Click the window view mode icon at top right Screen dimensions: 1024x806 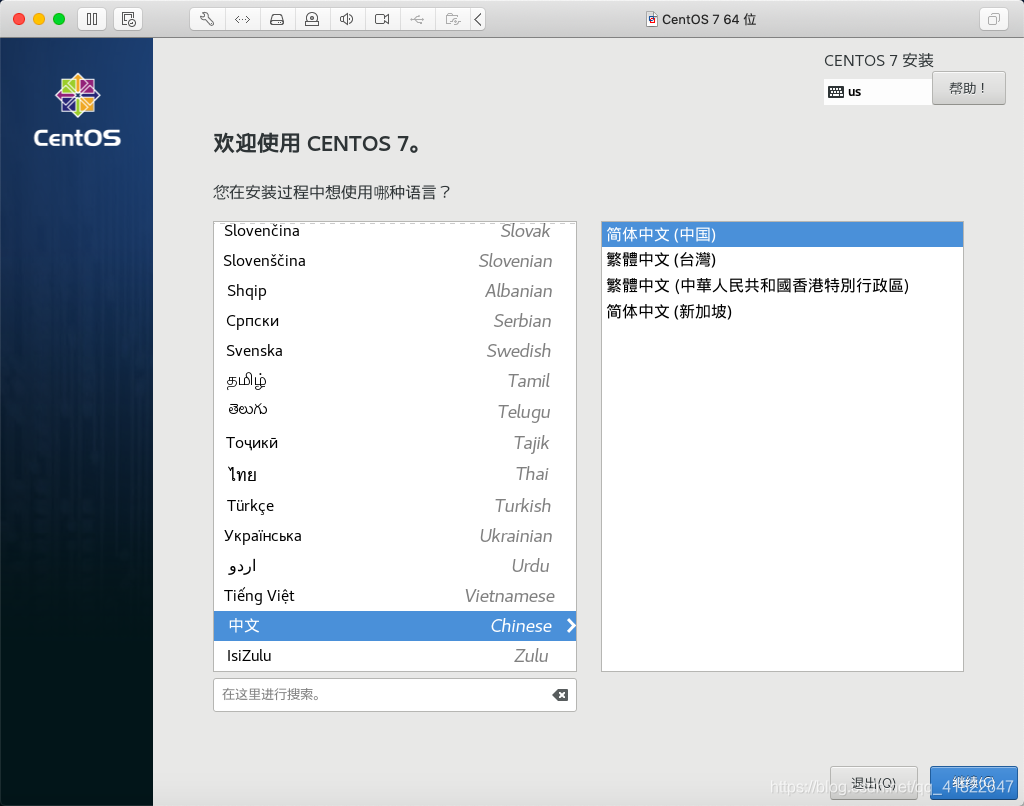993,19
